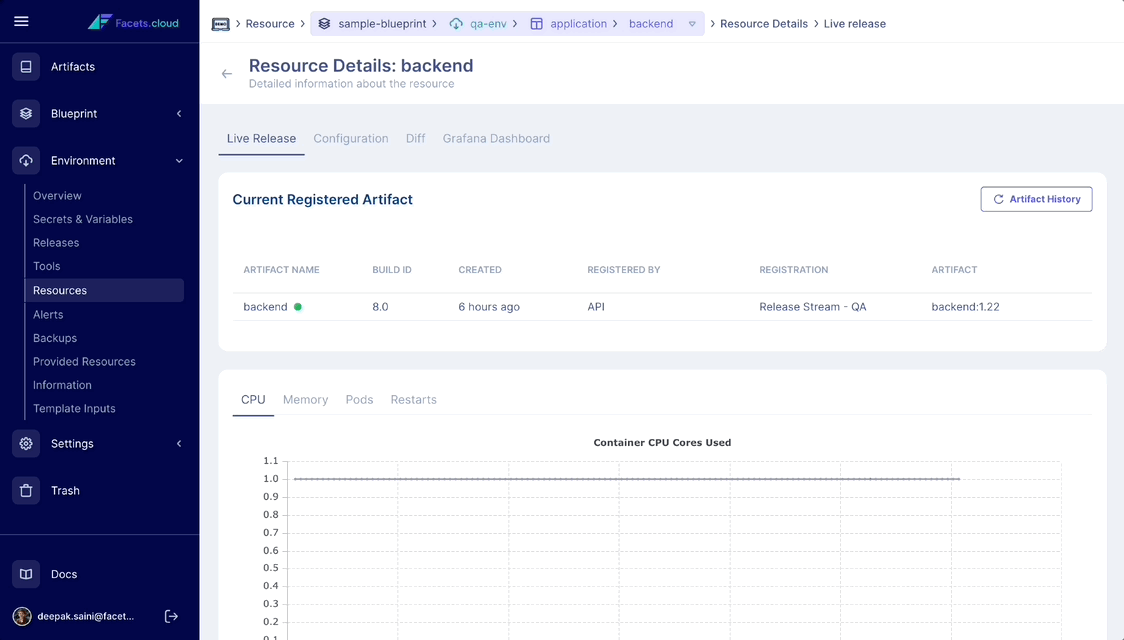Click the Artifact History button
Viewport: 1124px width, 640px height.
click(1036, 199)
